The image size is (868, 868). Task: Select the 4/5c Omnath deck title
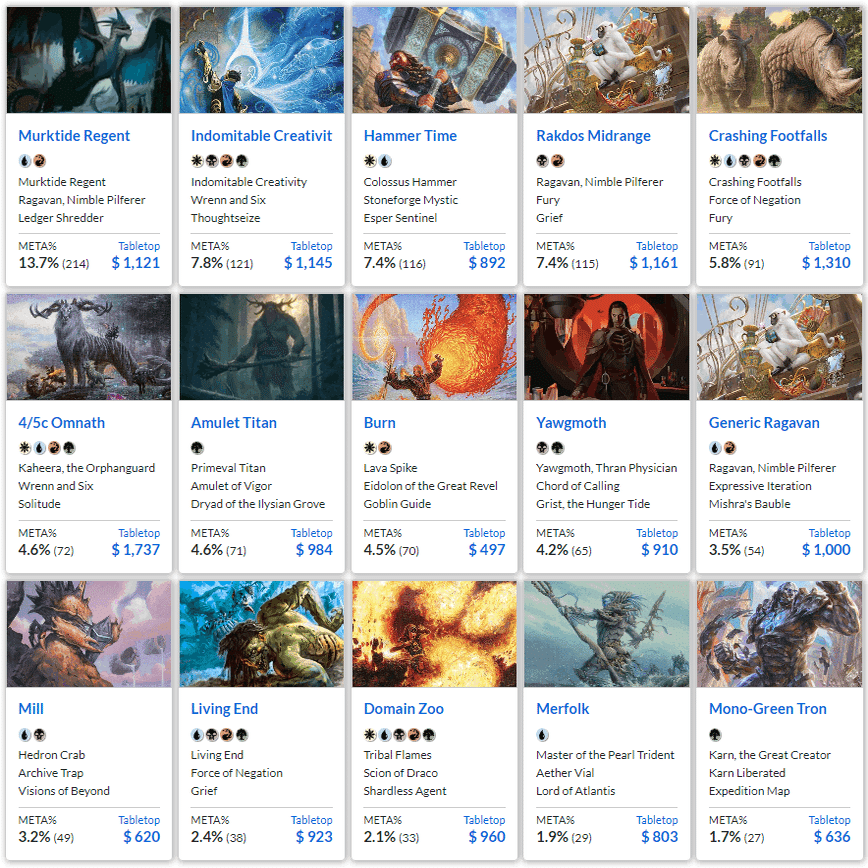61,422
